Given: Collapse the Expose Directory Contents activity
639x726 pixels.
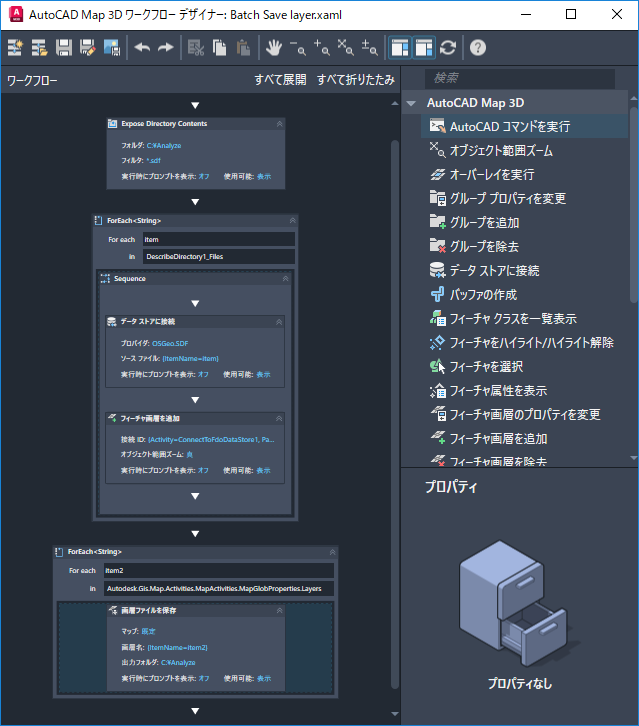Looking at the screenshot, I should [279, 124].
